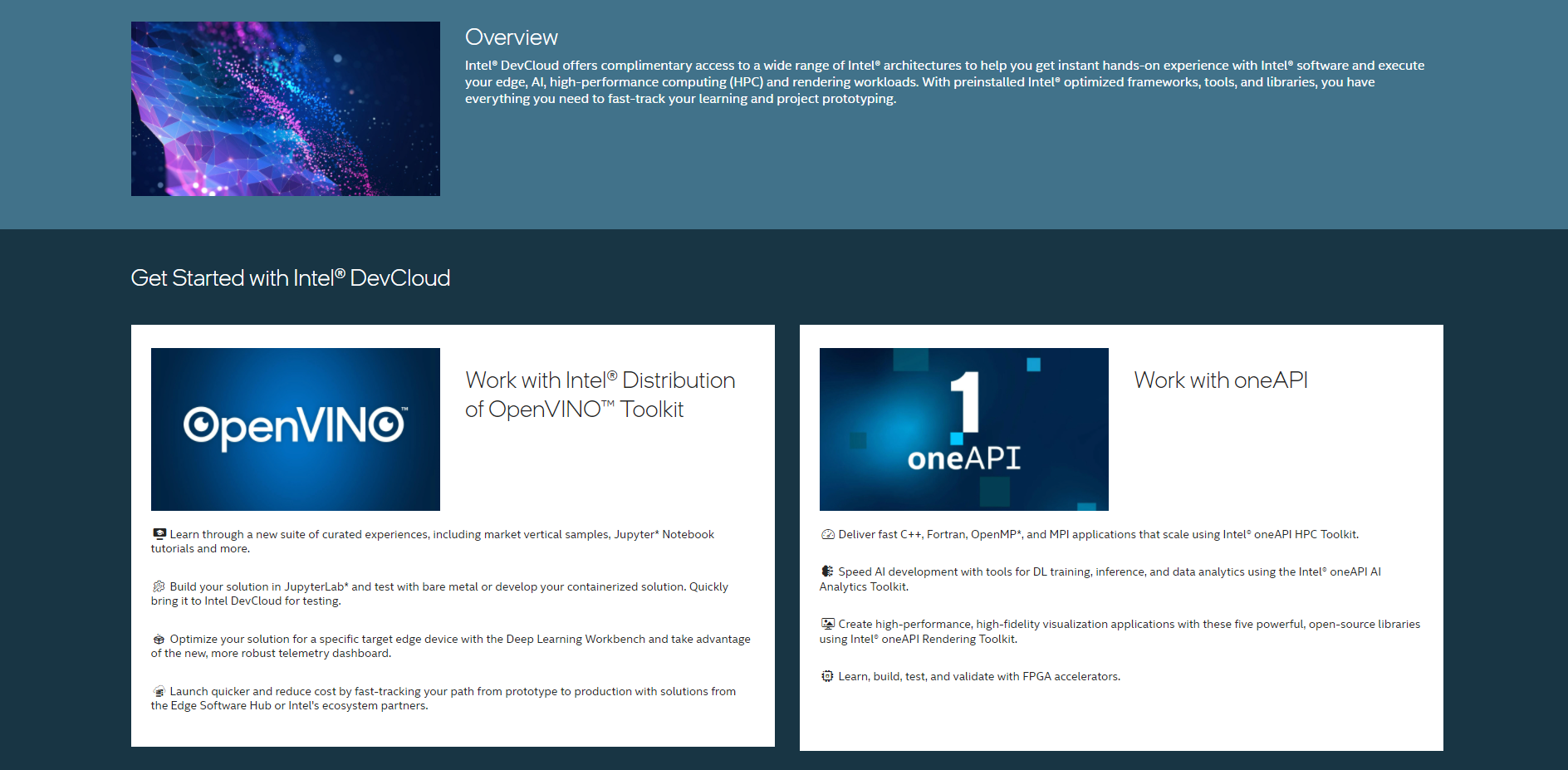Click the text about Deep Learning Workbench
Screen dimensions: 1568x770
(451, 646)
